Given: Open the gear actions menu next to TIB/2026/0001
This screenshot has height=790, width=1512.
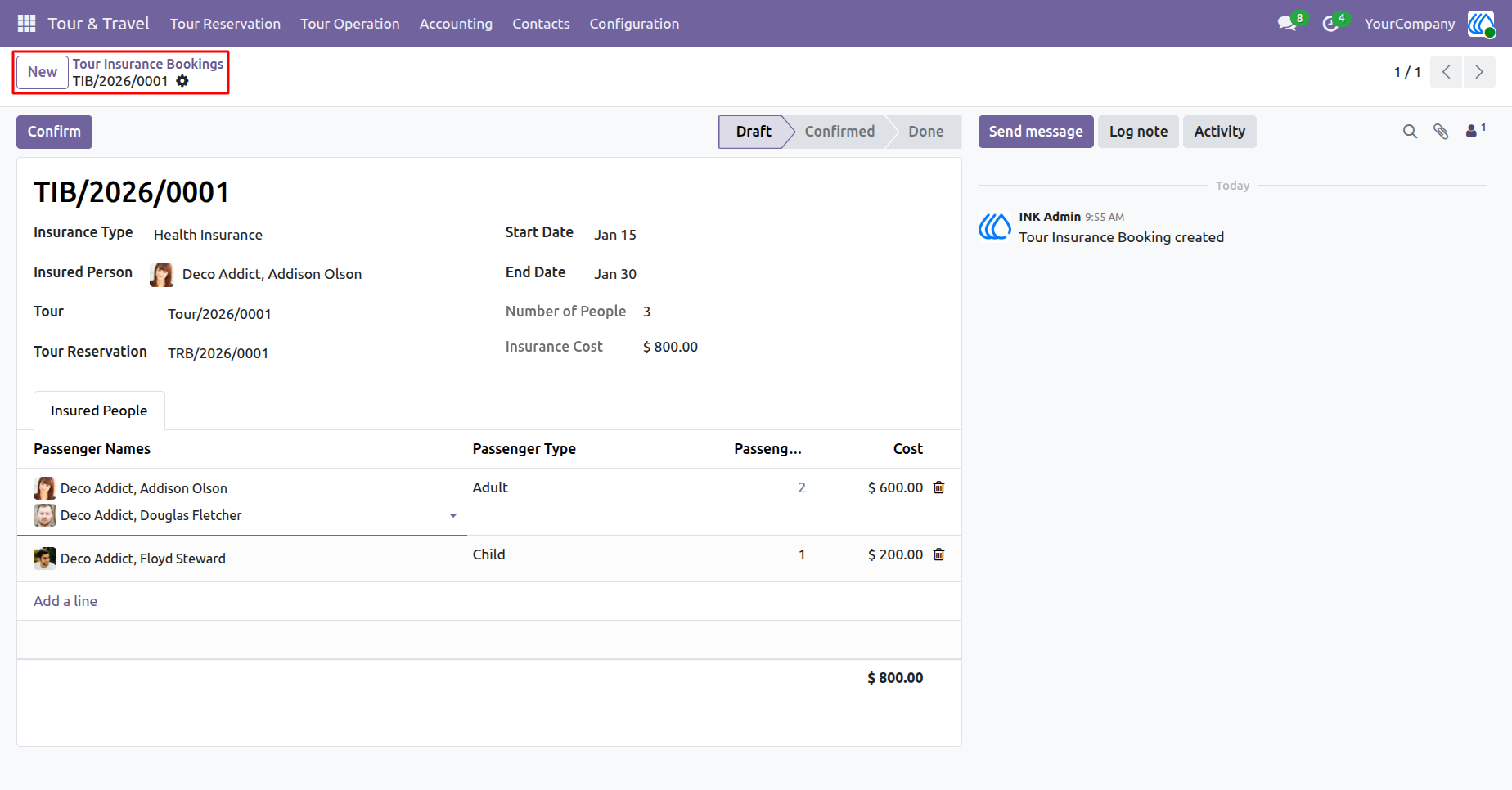Looking at the screenshot, I should [x=182, y=81].
